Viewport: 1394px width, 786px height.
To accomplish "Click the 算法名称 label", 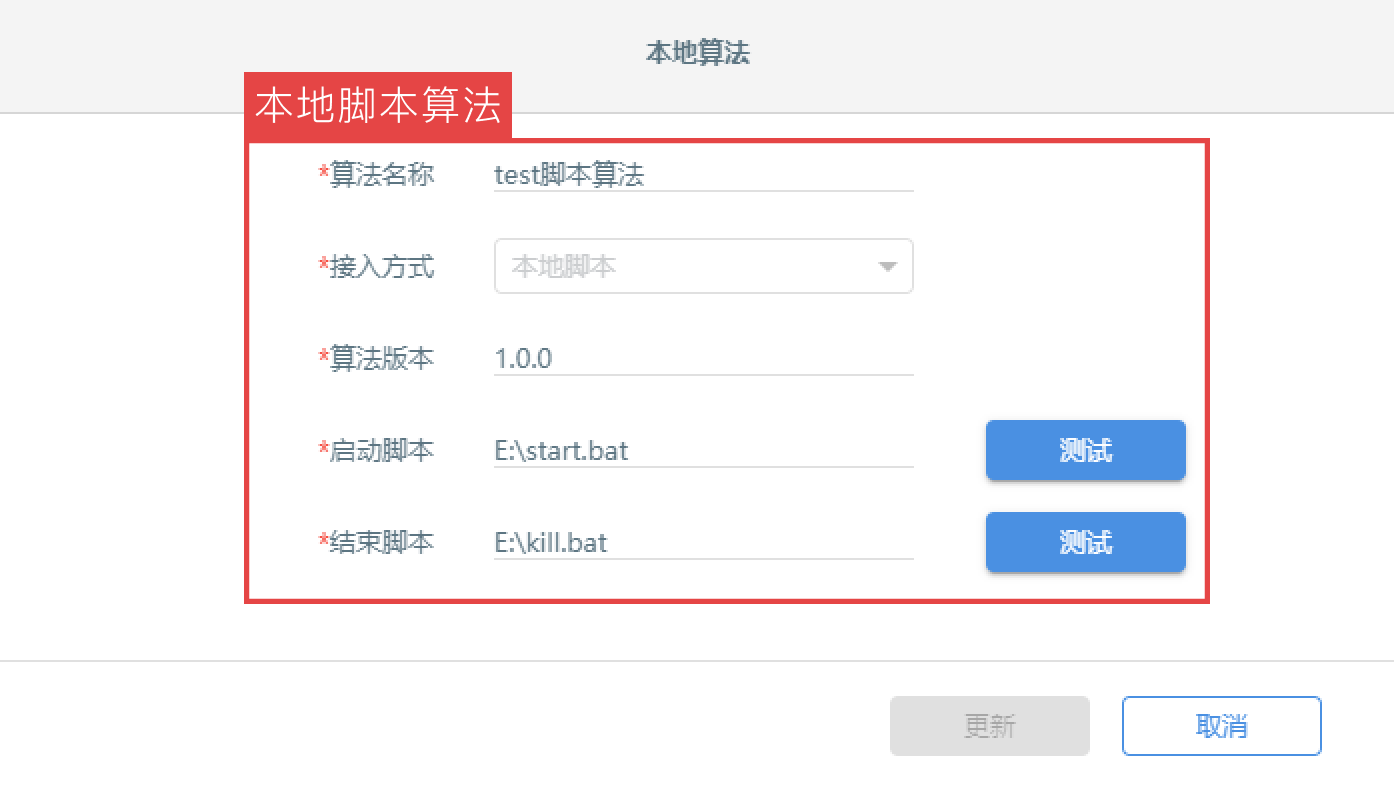I will click(x=382, y=175).
